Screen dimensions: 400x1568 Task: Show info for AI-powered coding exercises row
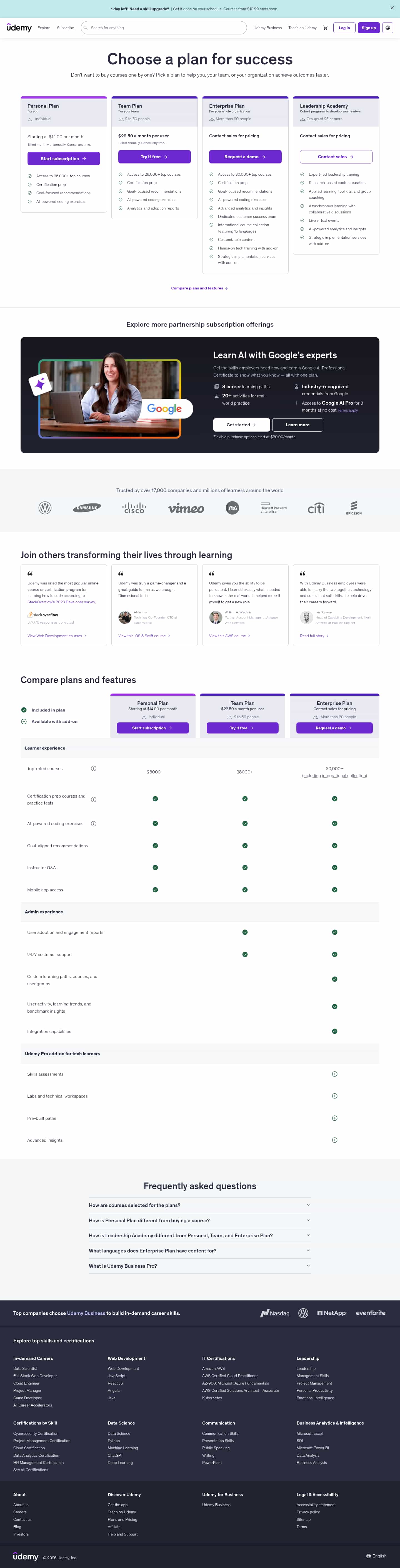pyautogui.click(x=93, y=824)
